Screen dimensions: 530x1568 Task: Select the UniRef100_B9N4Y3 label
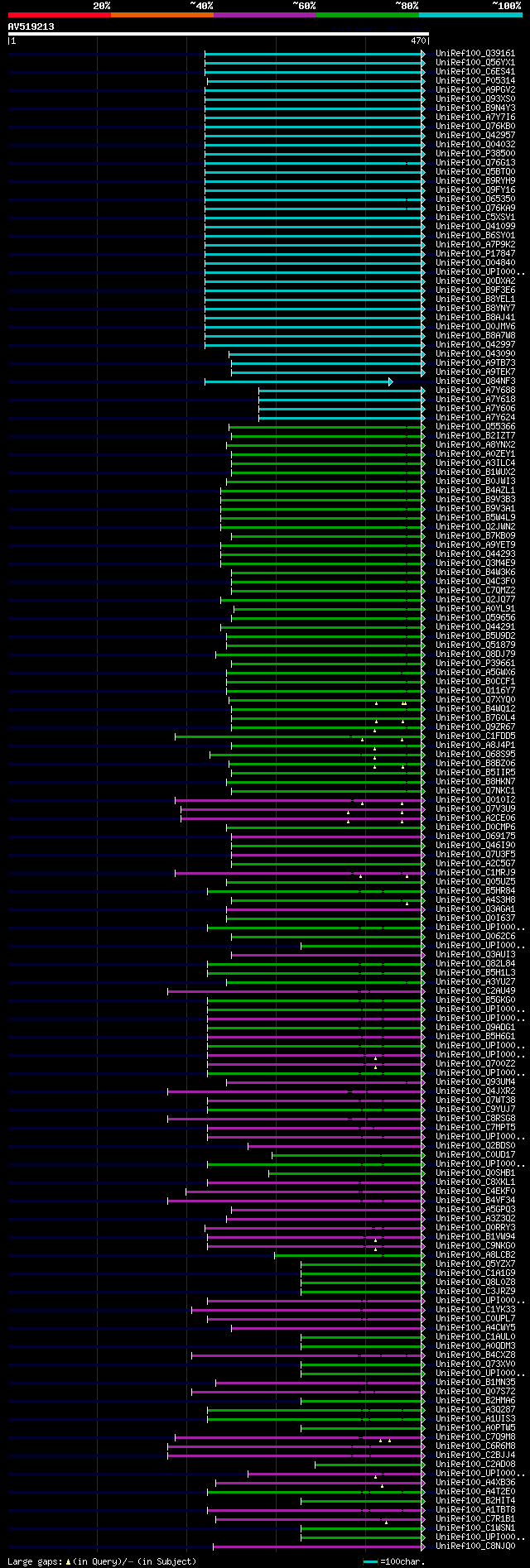point(475,108)
